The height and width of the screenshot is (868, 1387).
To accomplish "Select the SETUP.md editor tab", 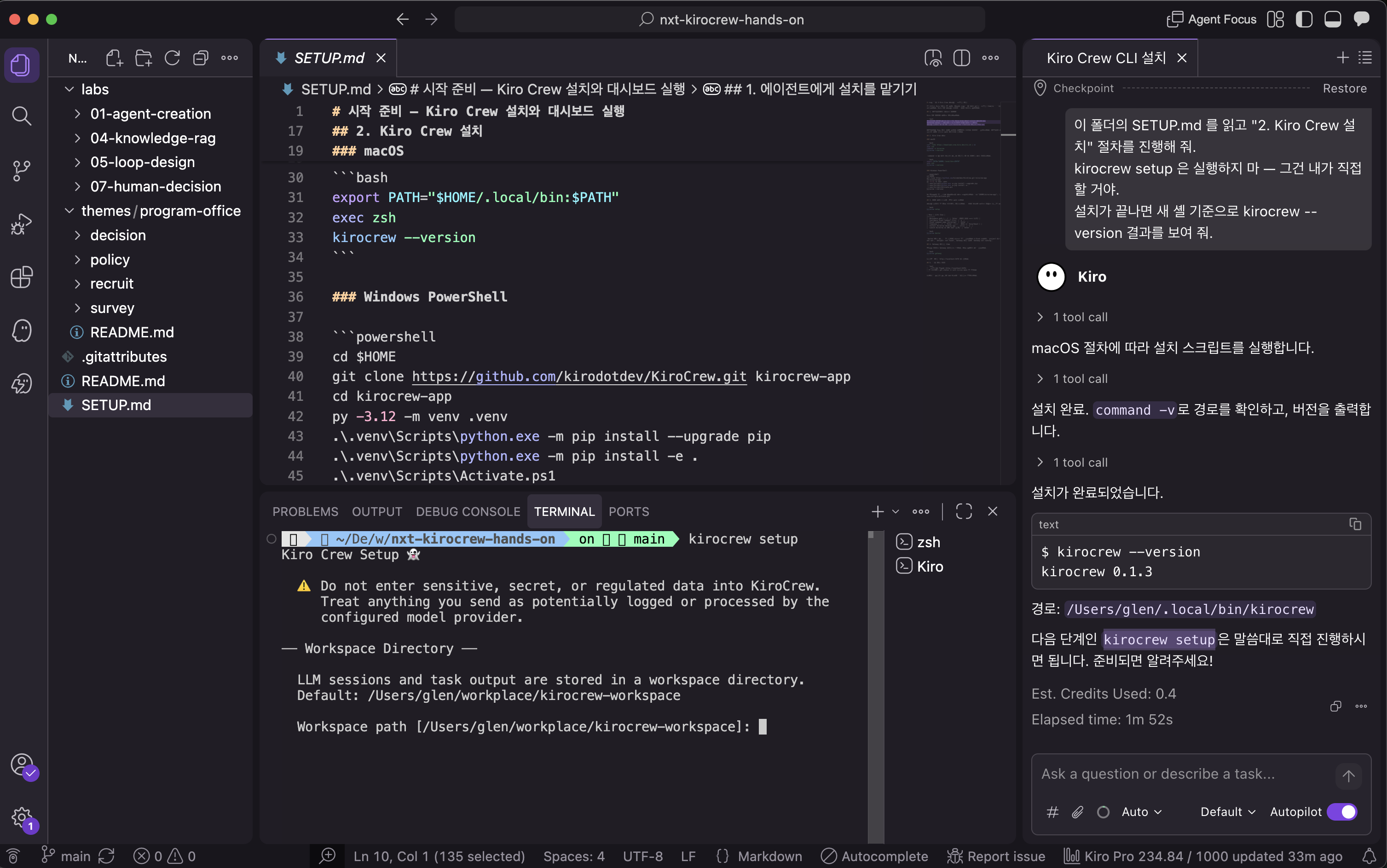I will (x=328, y=58).
